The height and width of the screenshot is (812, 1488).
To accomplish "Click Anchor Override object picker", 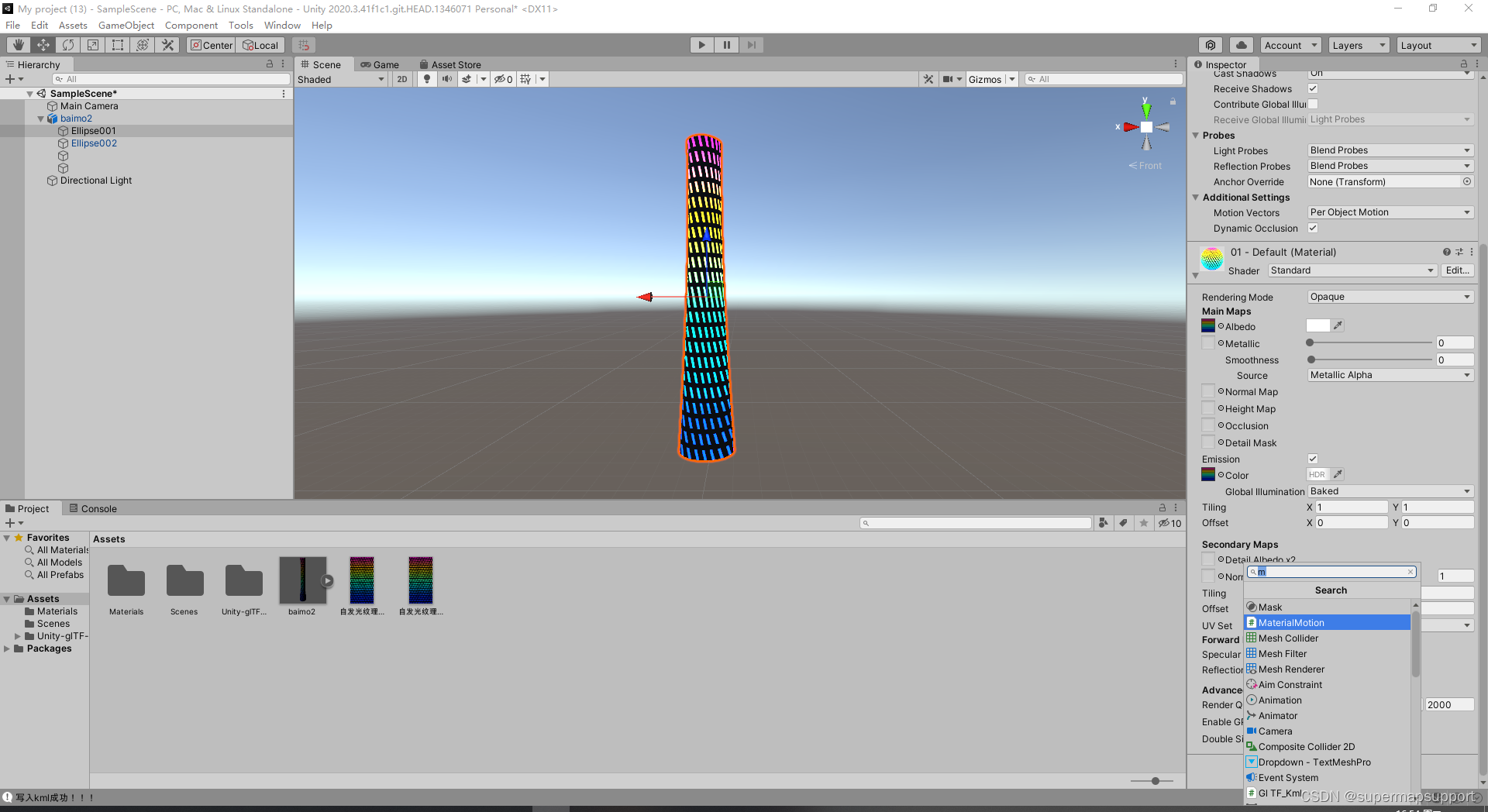I will point(1467,181).
